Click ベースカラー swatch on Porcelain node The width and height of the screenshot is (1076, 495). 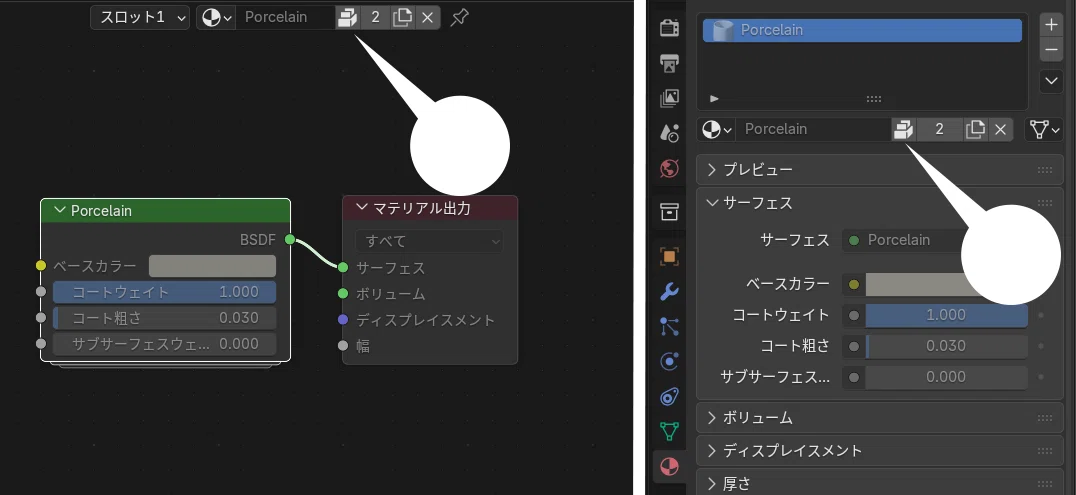(212, 266)
